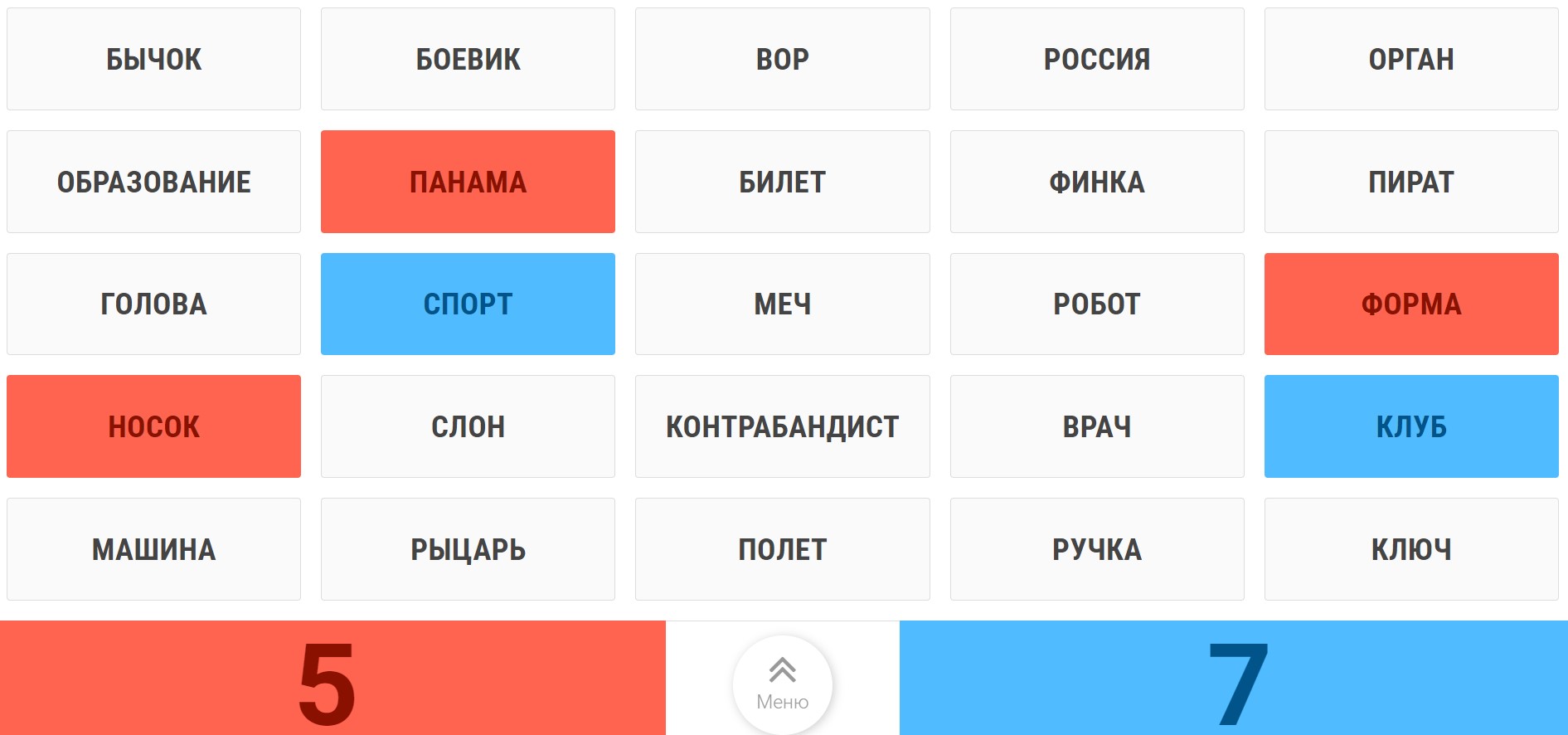The height and width of the screenshot is (735, 1568).
Task: Select the ПИРАТ card
Action: point(1410,181)
